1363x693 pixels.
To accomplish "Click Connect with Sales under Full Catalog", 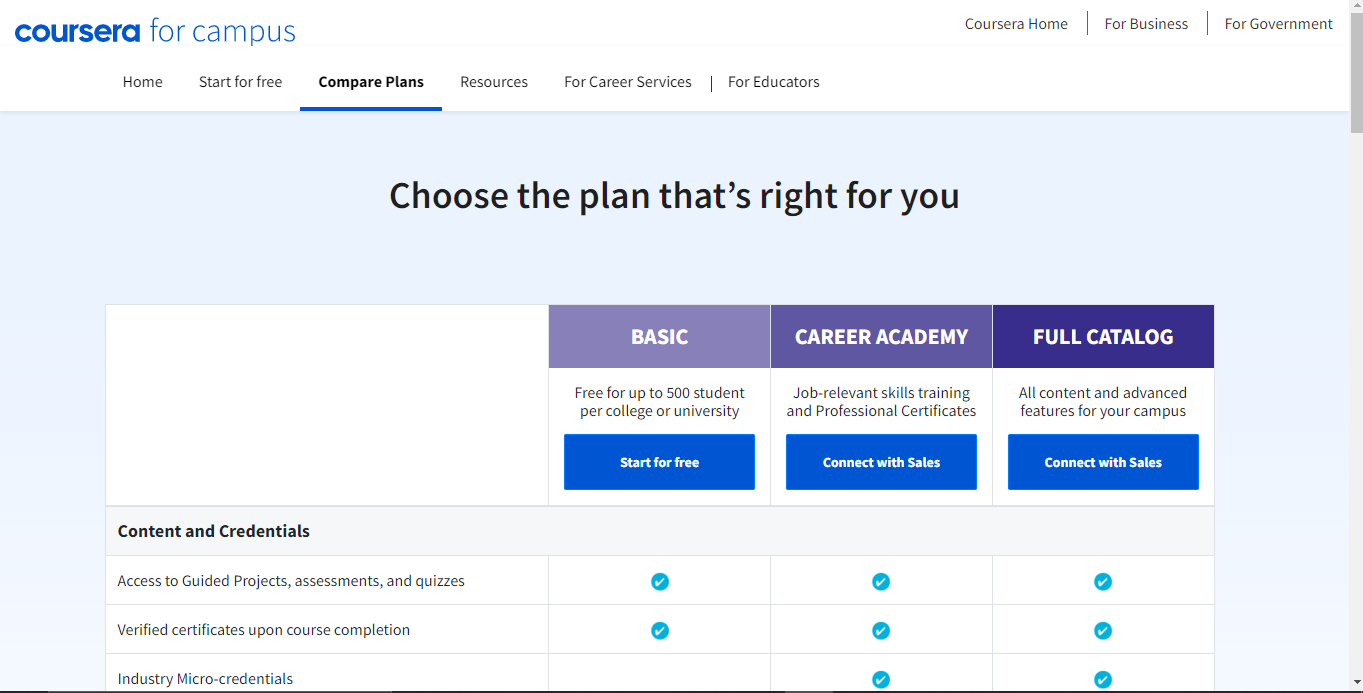I will pos(1103,462).
